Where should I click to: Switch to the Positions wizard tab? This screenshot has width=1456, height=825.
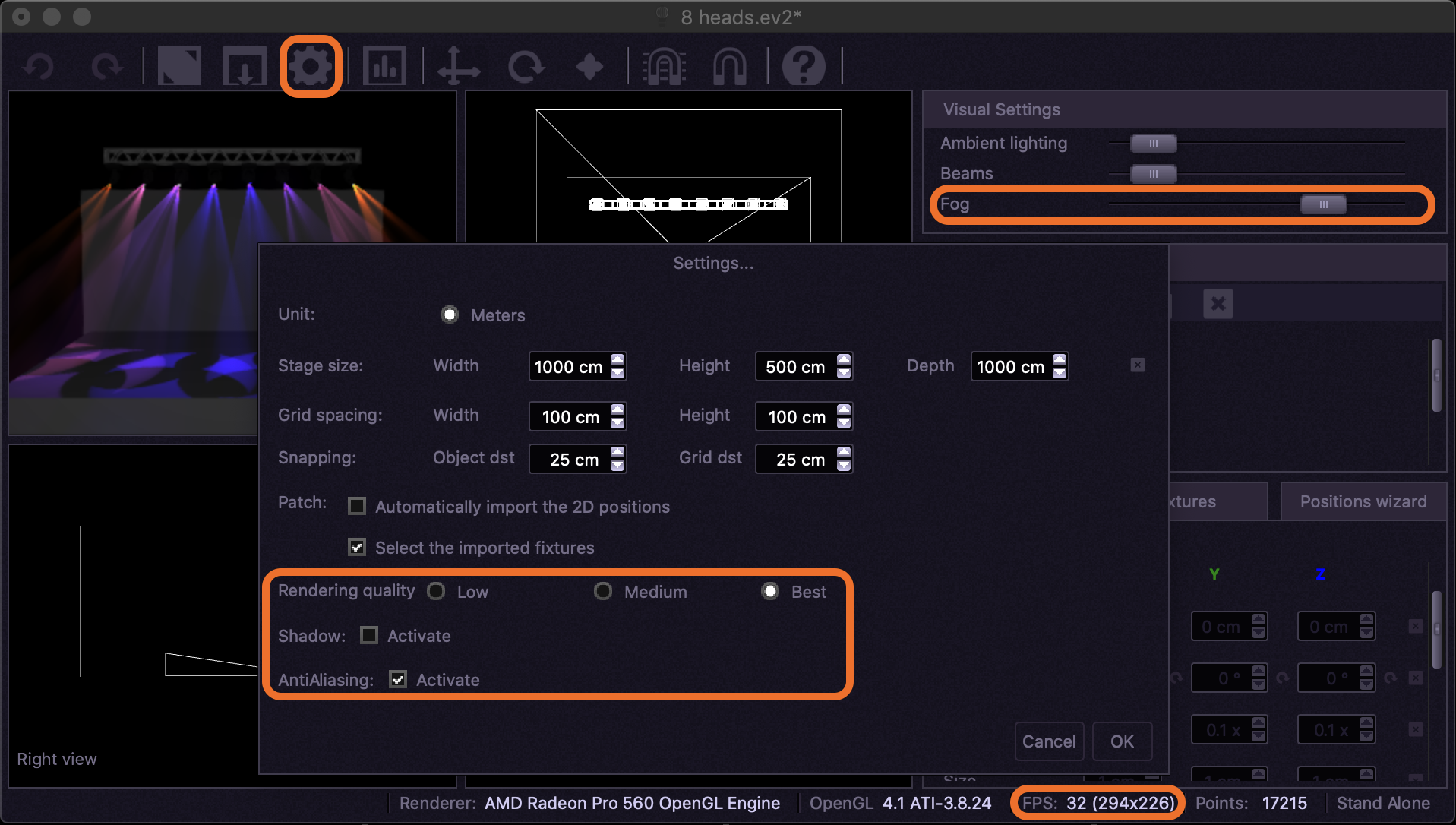[1363, 501]
